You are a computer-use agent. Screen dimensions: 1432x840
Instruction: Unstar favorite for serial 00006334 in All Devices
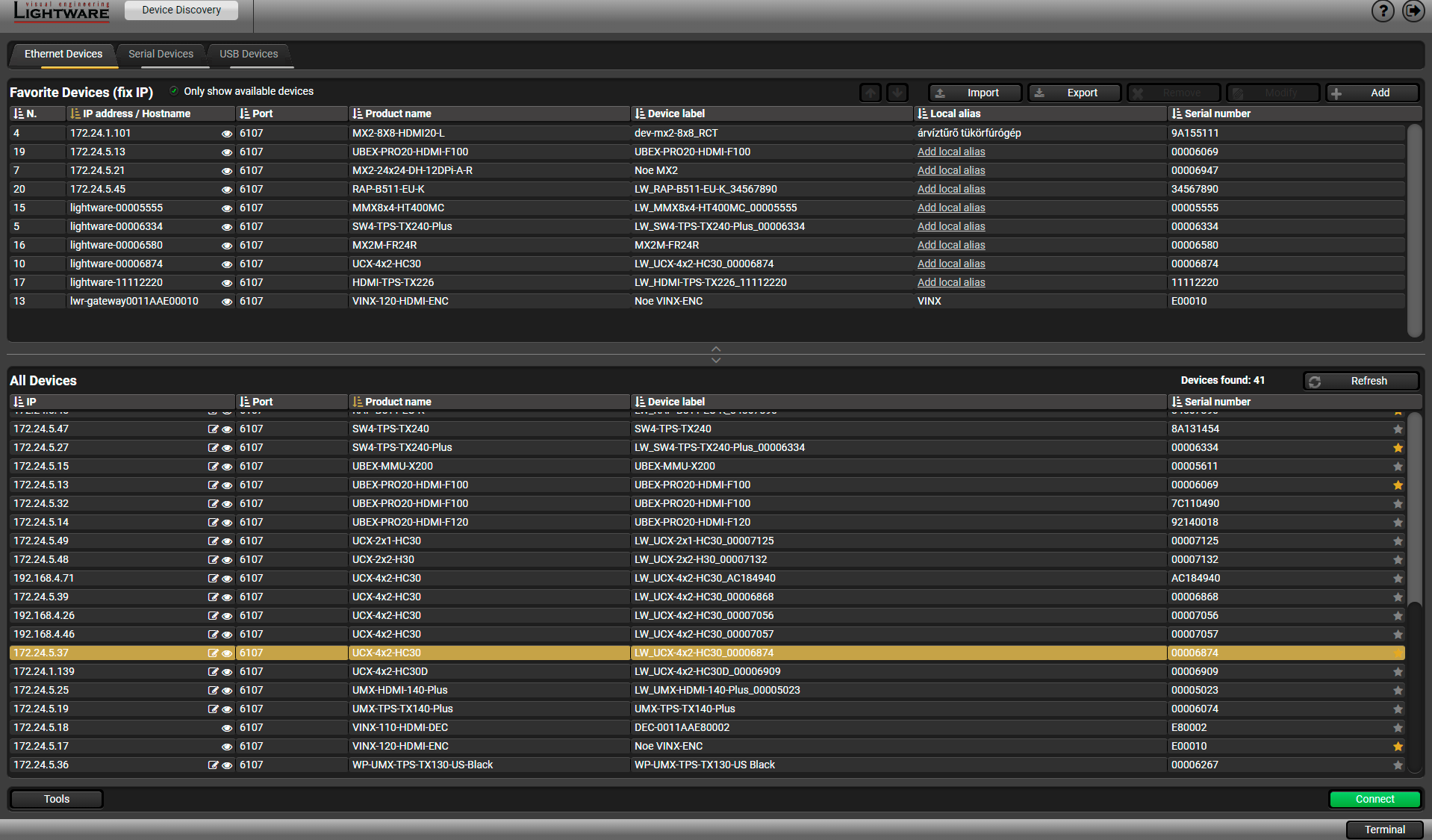click(1398, 448)
